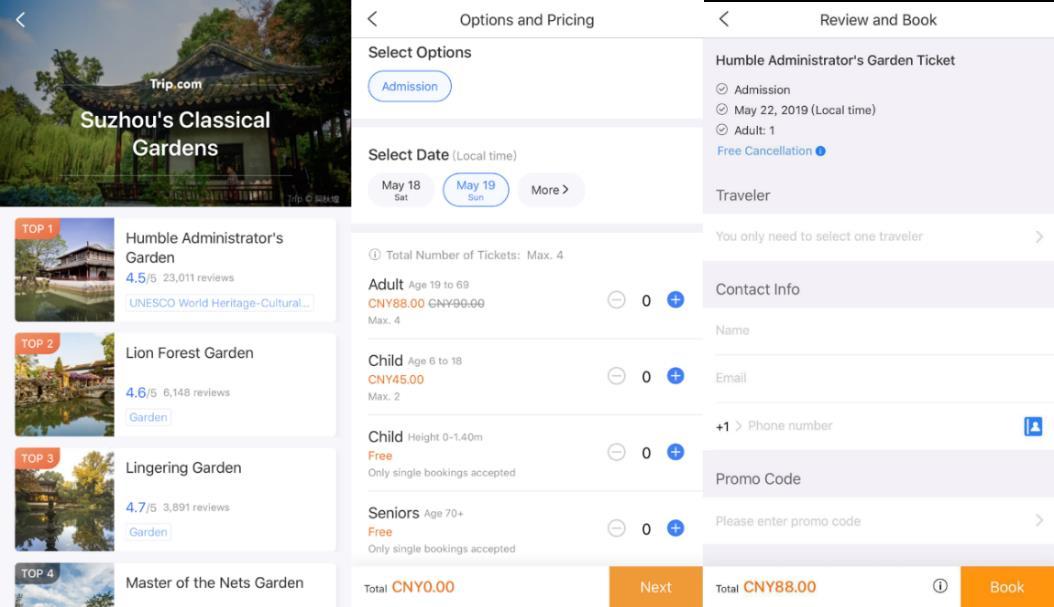Open Lion Forest Garden listing

(x=175, y=385)
